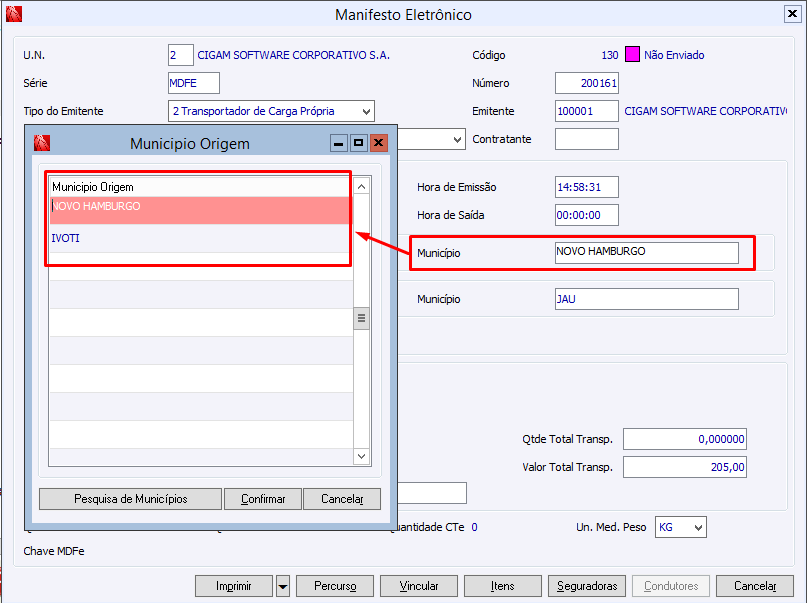This screenshot has width=807, height=603.
Task: Click the Código value 130
Action: [610, 55]
